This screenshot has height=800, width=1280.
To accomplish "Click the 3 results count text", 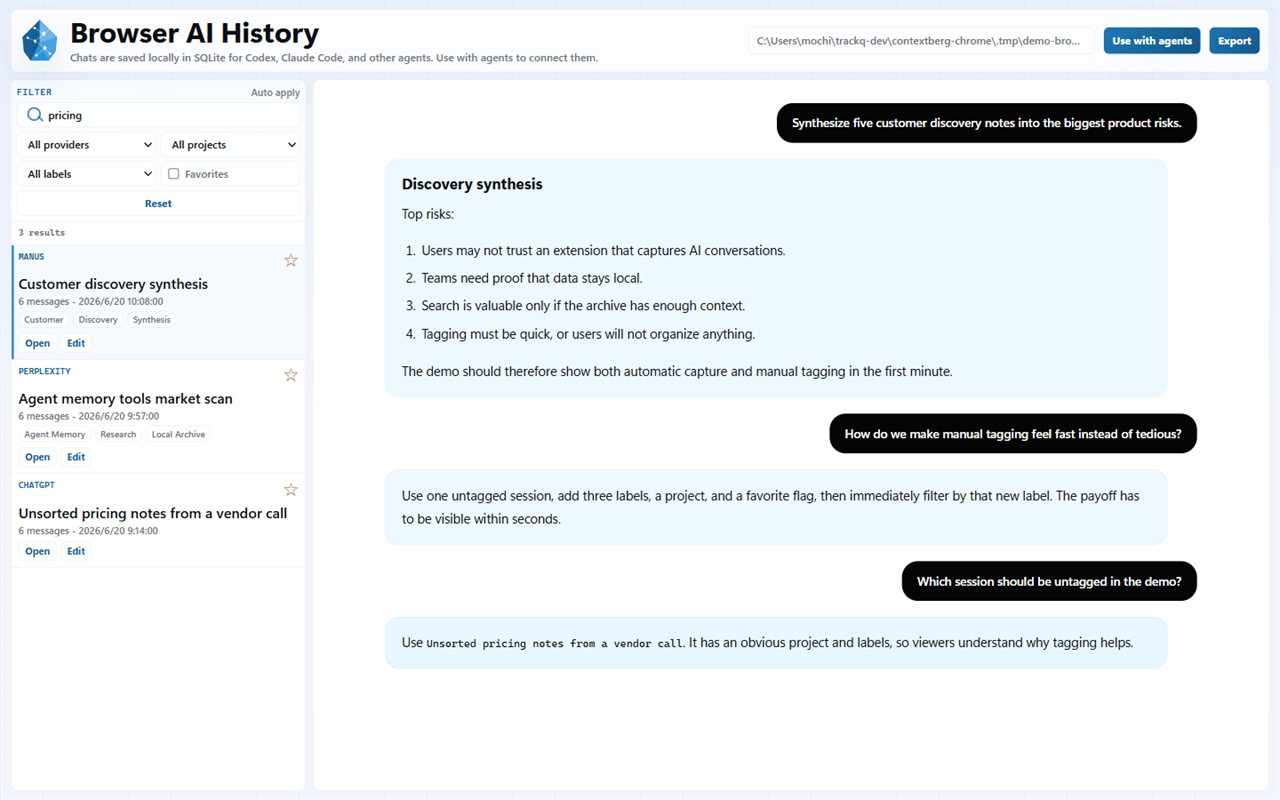I will click(x=41, y=232).
